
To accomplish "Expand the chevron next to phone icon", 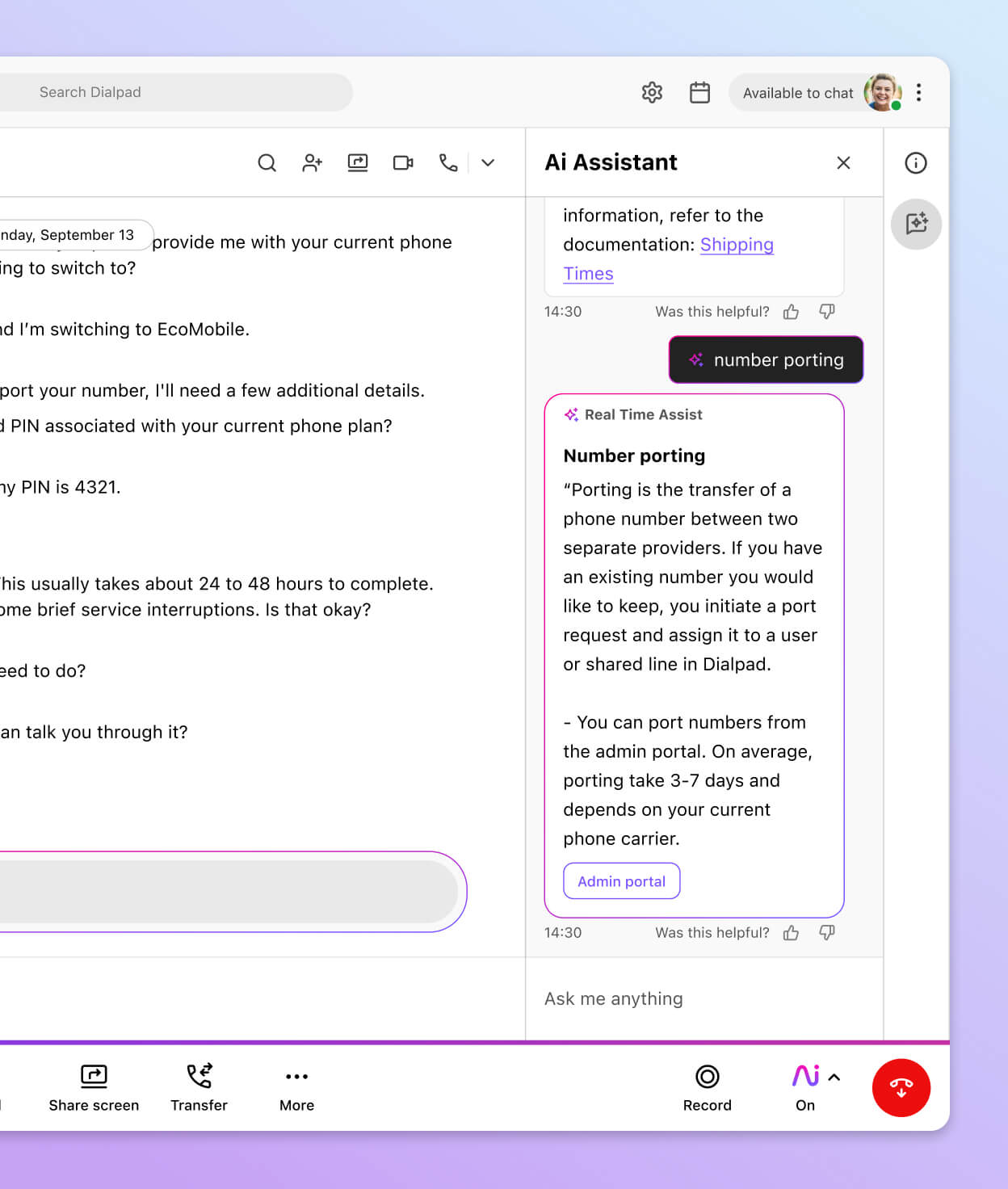I will tap(487, 162).
